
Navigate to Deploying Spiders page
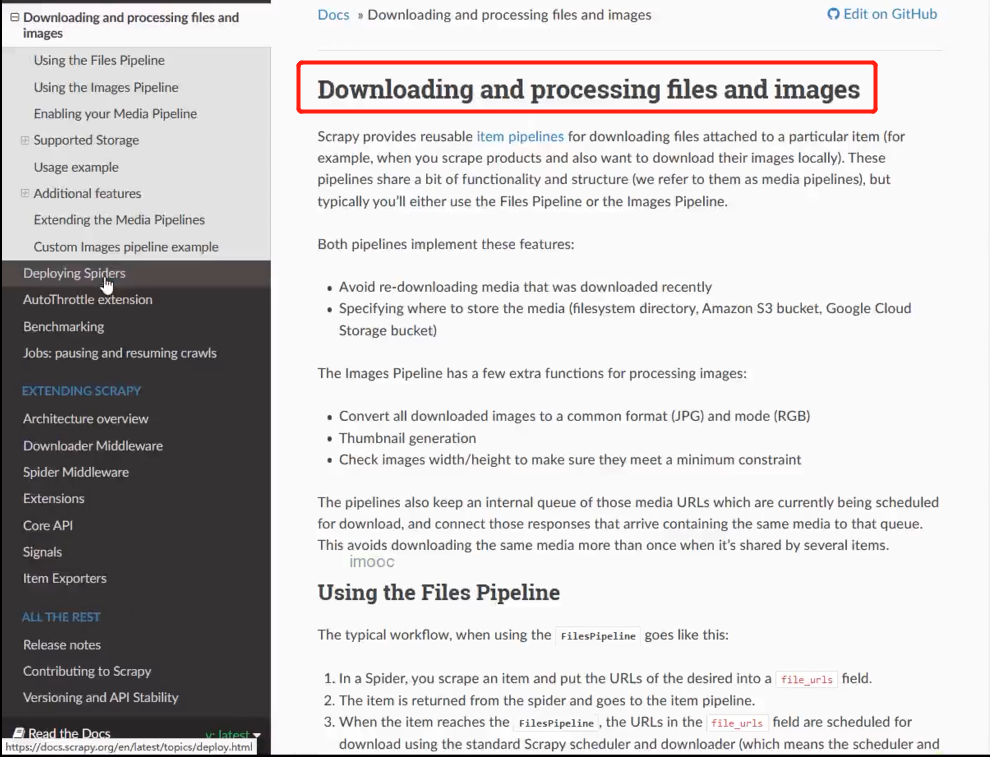pos(74,273)
